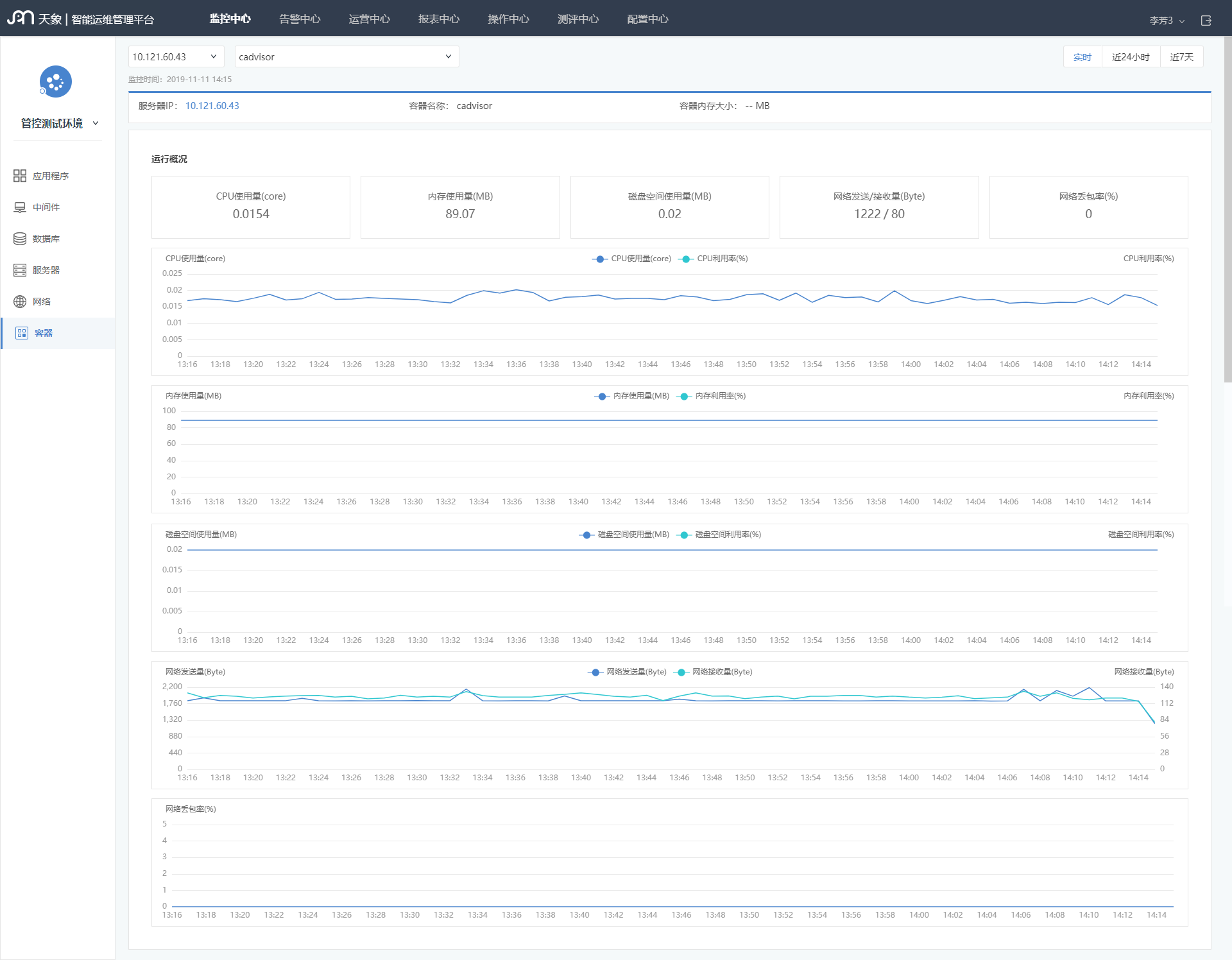Click the blue environment logo circle
Image resolution: width=1232 pixels, height=960 pixels.
click(x=56, y=82)
